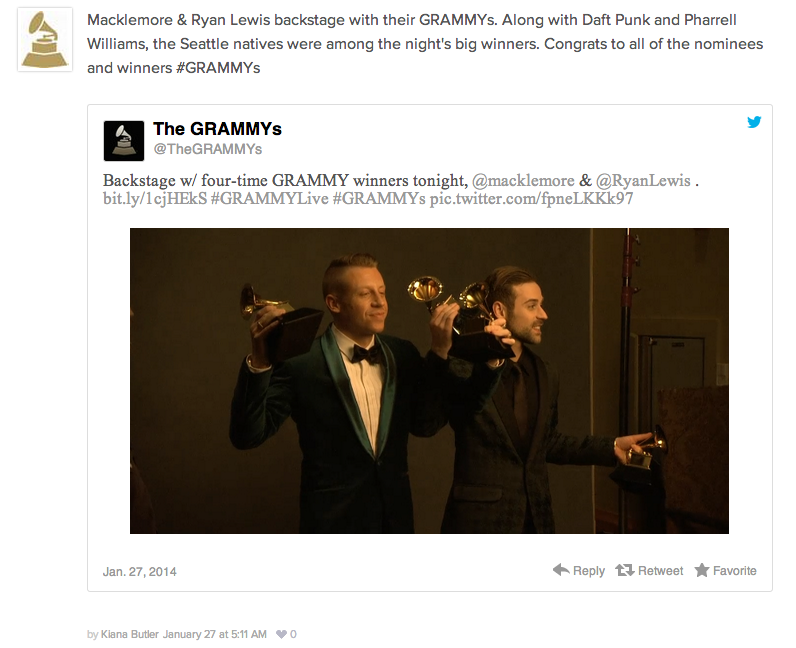Click the Retweet button label

click(660, 571)
